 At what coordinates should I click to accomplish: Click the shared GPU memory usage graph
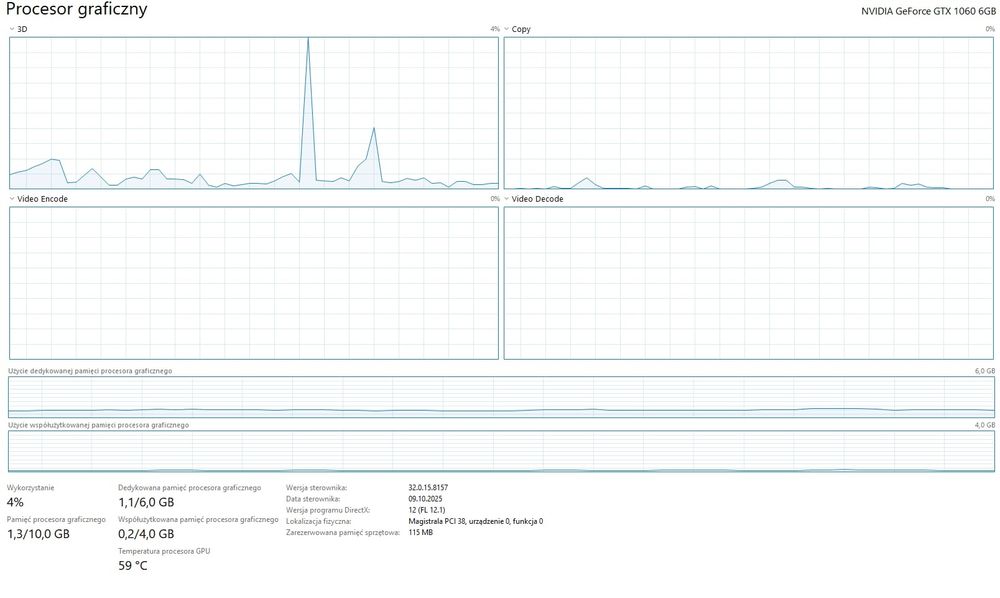501,451
